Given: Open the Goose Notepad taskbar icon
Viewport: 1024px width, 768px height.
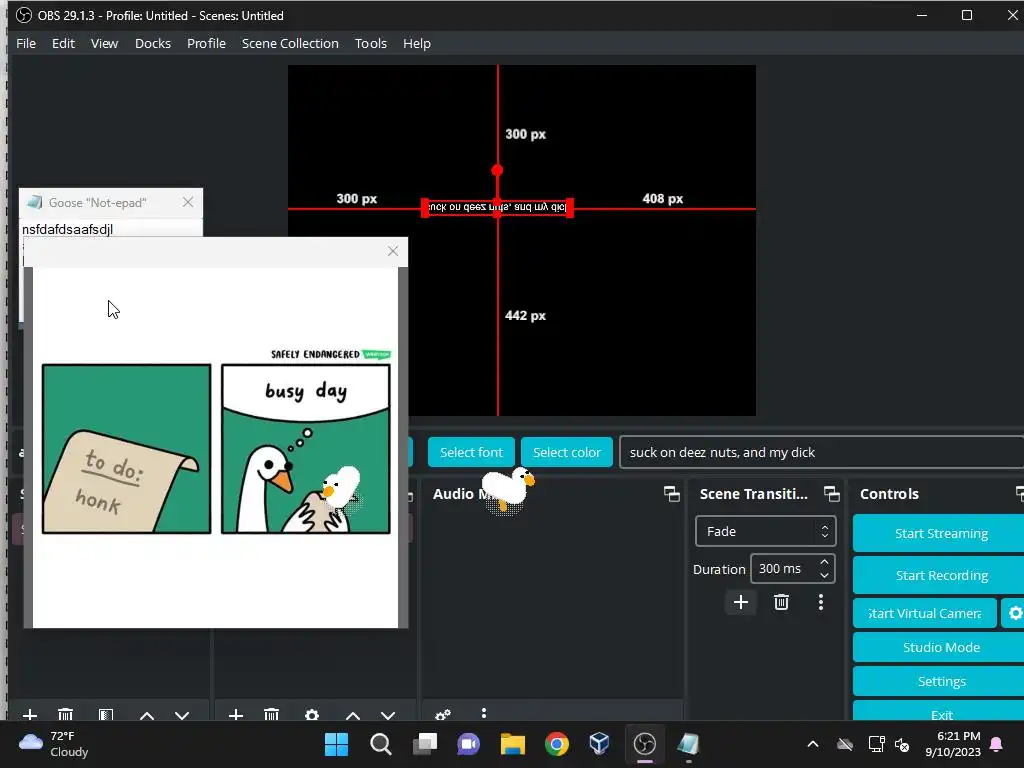Looking at the screenshot, I should pyautogui.click(x=688, y=744).
